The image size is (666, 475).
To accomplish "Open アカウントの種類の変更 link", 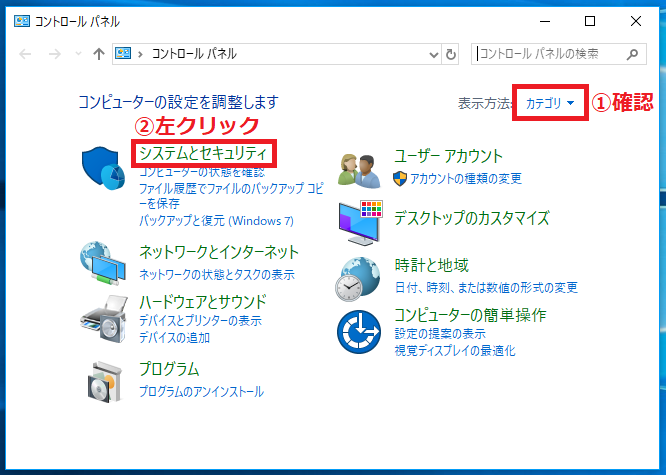I will [x=466, y=178].
